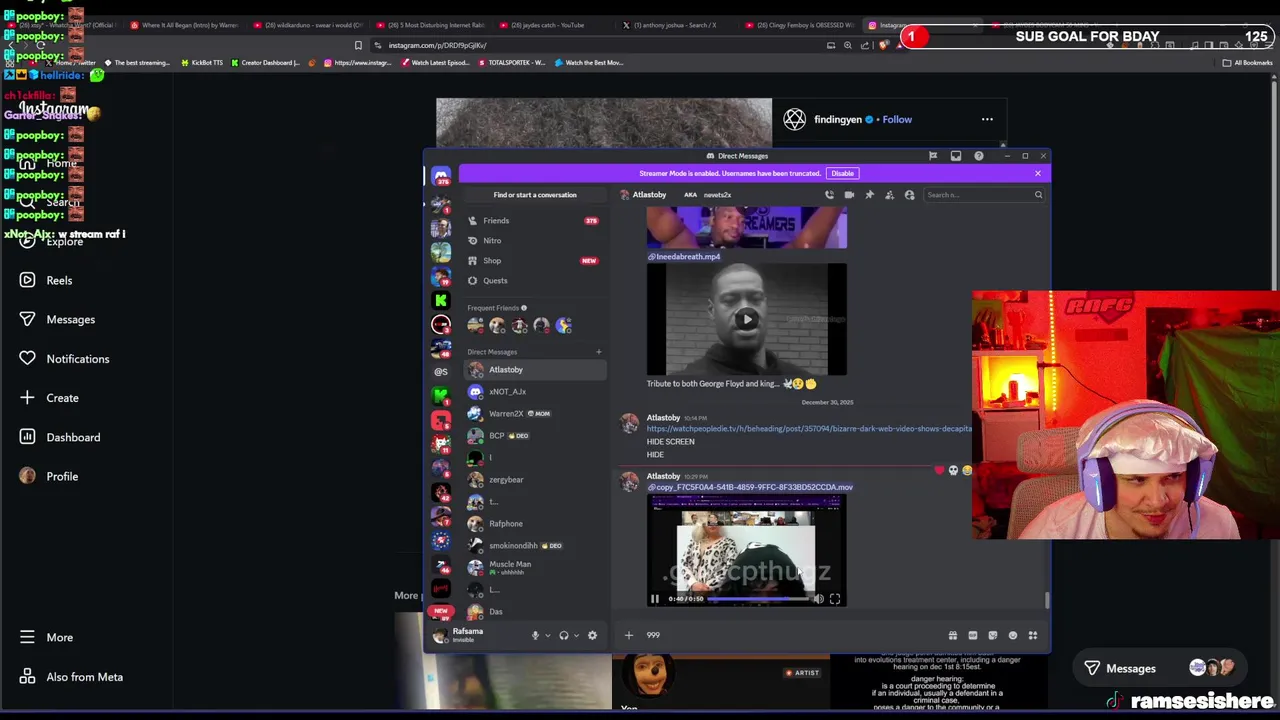Viewport: 1280px width, 720px height.
Task: Show user profile icon in Discord header
Action: pyautogui.click(x=909, y=195)
